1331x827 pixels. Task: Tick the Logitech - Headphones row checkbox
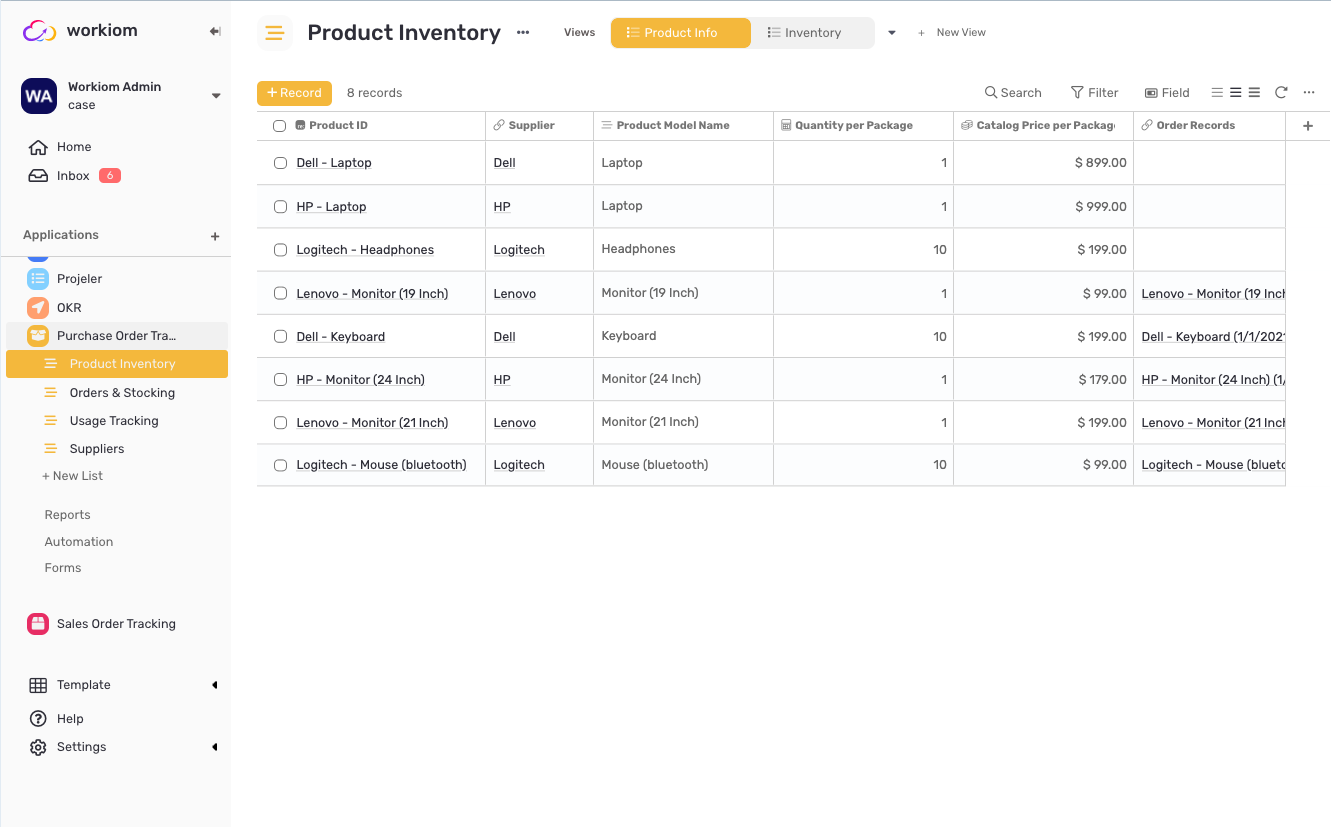tap(280, 249)
